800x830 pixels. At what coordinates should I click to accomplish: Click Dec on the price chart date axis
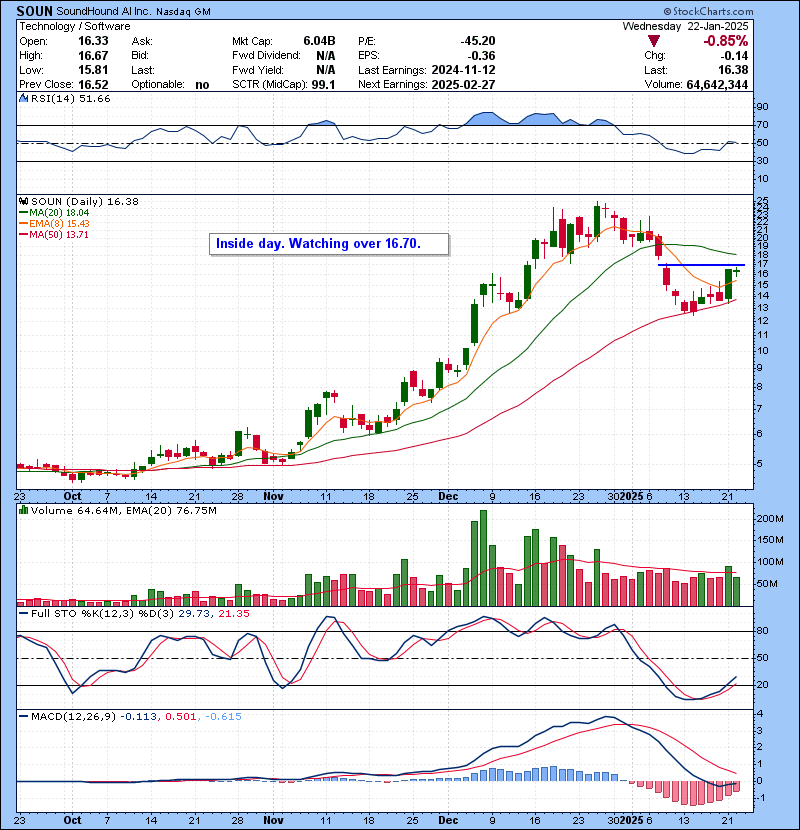[x=448, y=496]
